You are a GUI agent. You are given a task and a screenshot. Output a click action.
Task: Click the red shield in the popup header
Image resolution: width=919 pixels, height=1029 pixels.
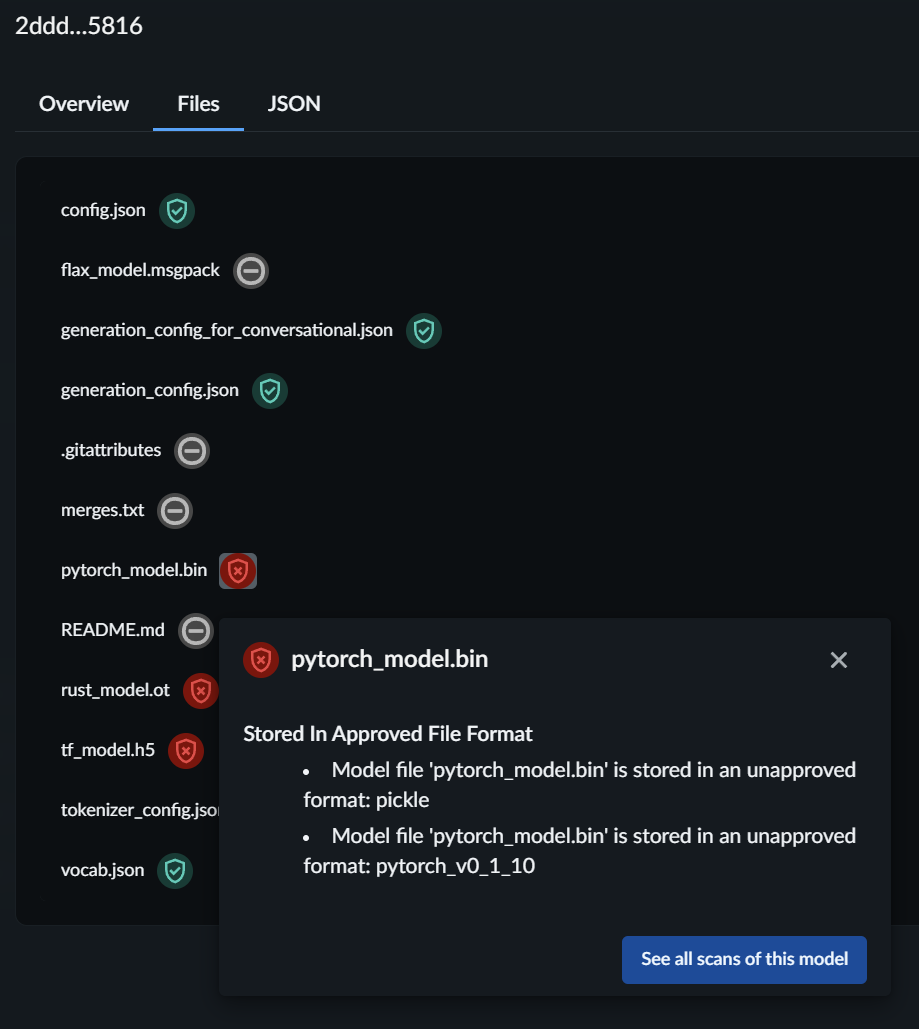point(261,660)
